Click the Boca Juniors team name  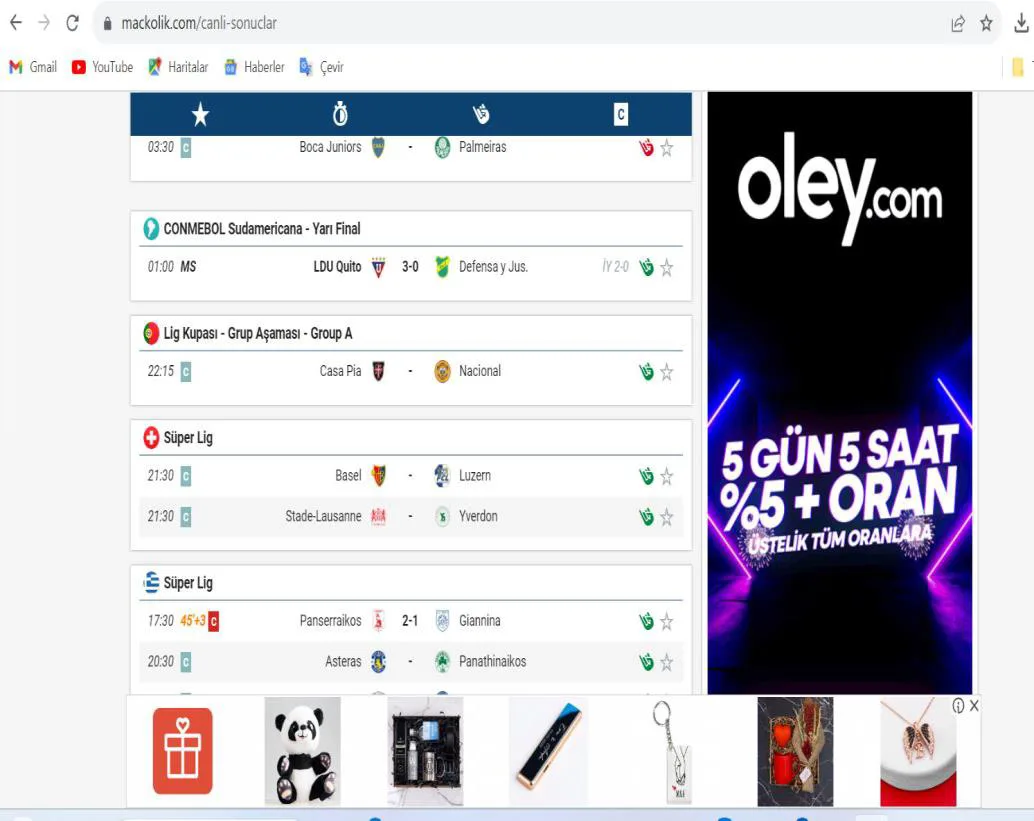pos(330,147)
